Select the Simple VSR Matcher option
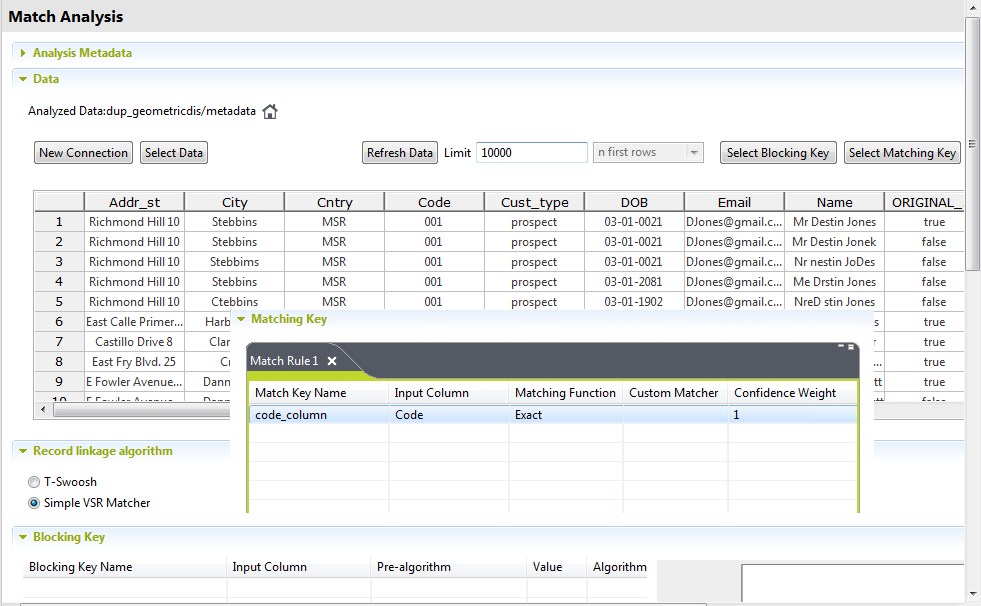 [35, 503]
